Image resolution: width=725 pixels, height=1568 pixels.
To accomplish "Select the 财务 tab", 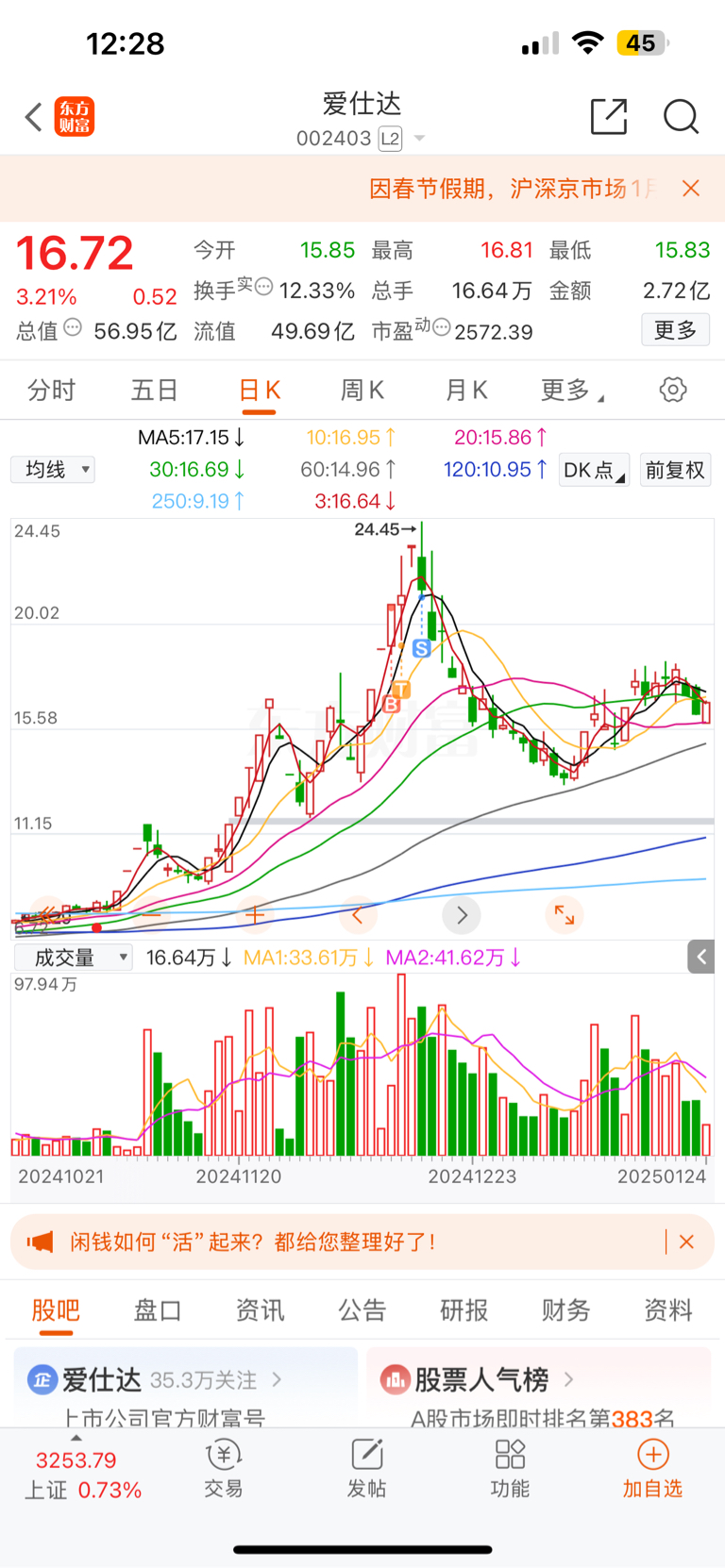I will [566, 1309].
